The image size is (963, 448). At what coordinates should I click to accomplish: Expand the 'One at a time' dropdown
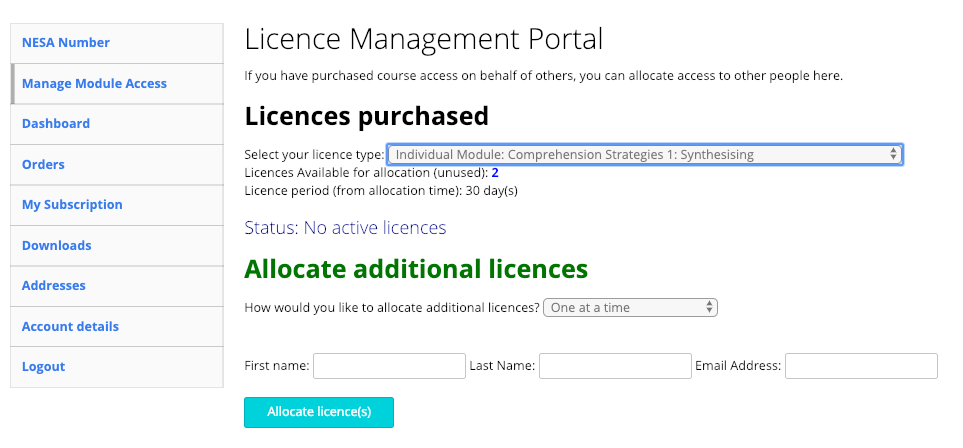tap(630, 308)
